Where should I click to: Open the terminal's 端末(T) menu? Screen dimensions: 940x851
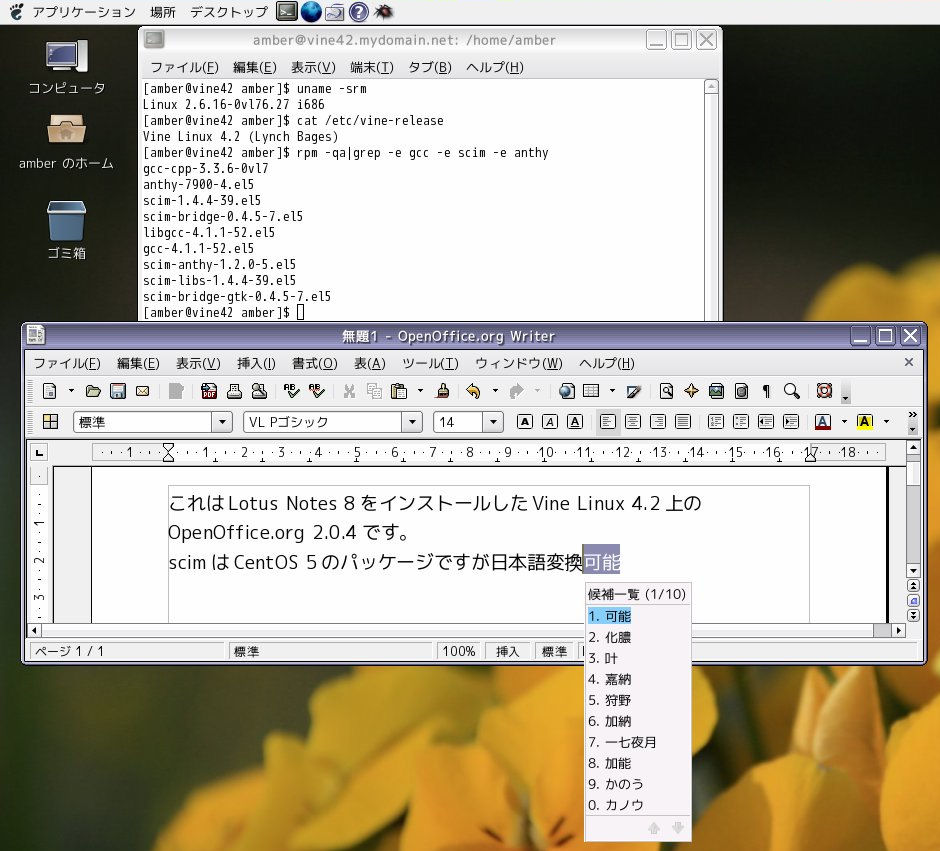pyautogui.click(x=372, y=67)
